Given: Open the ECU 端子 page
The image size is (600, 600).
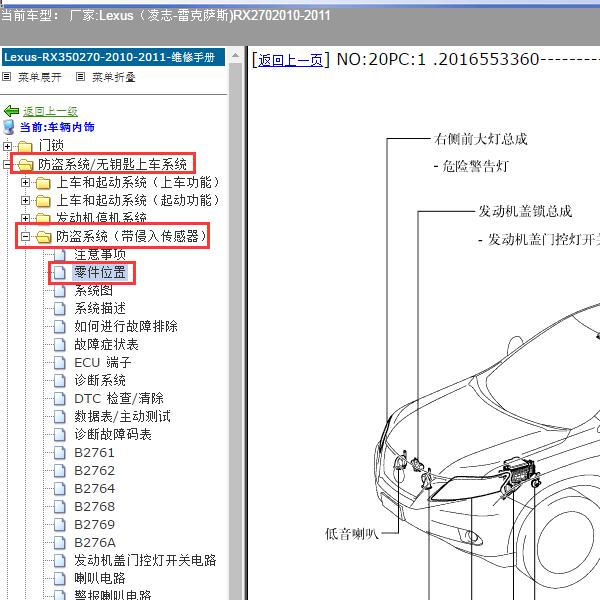Looking at the screenshot, I should [103, 362].
